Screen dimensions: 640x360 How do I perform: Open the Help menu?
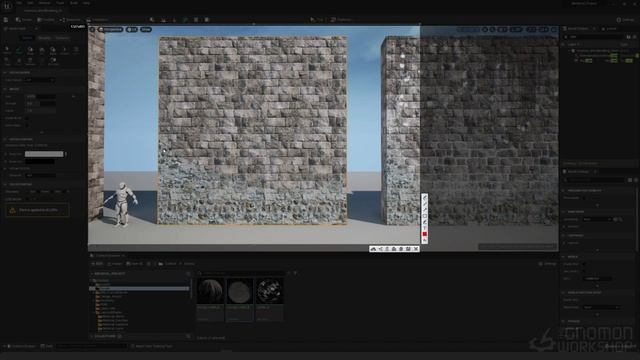[87, 3]
